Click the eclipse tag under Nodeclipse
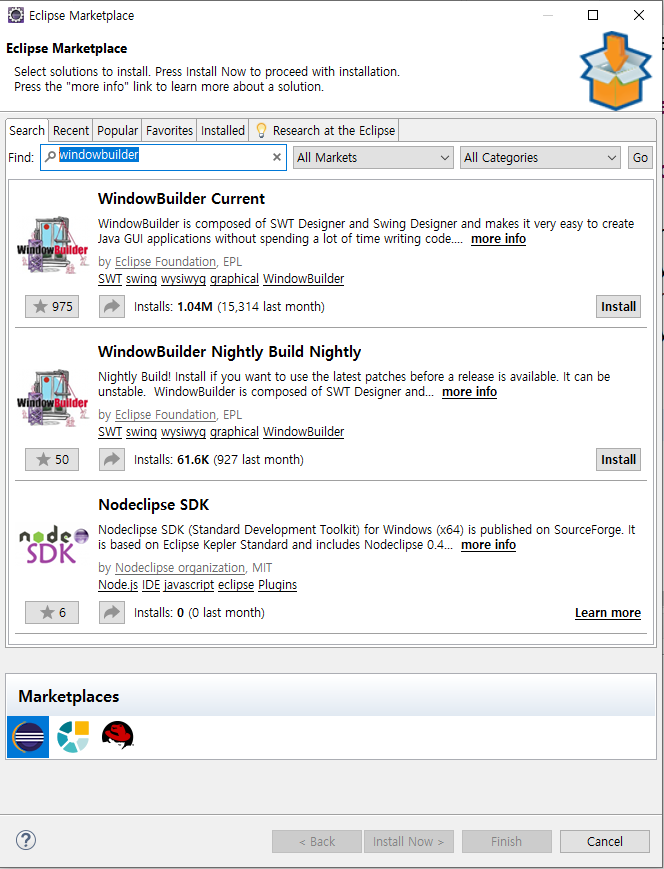 (236, 585)
